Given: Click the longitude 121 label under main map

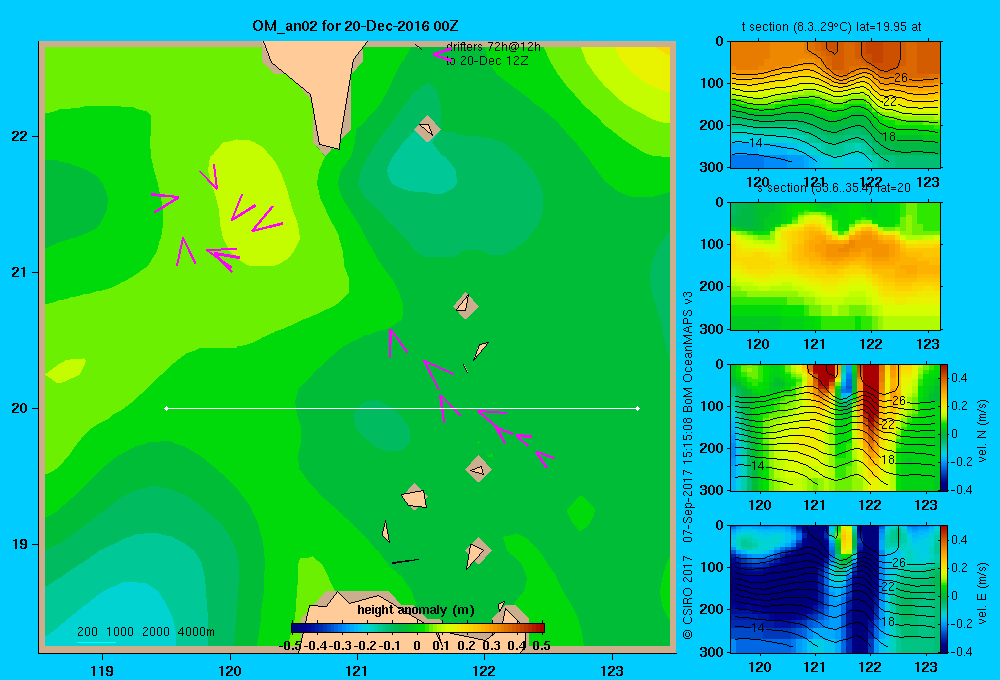Looking at the screenshot, I should [x=357, y=670].
